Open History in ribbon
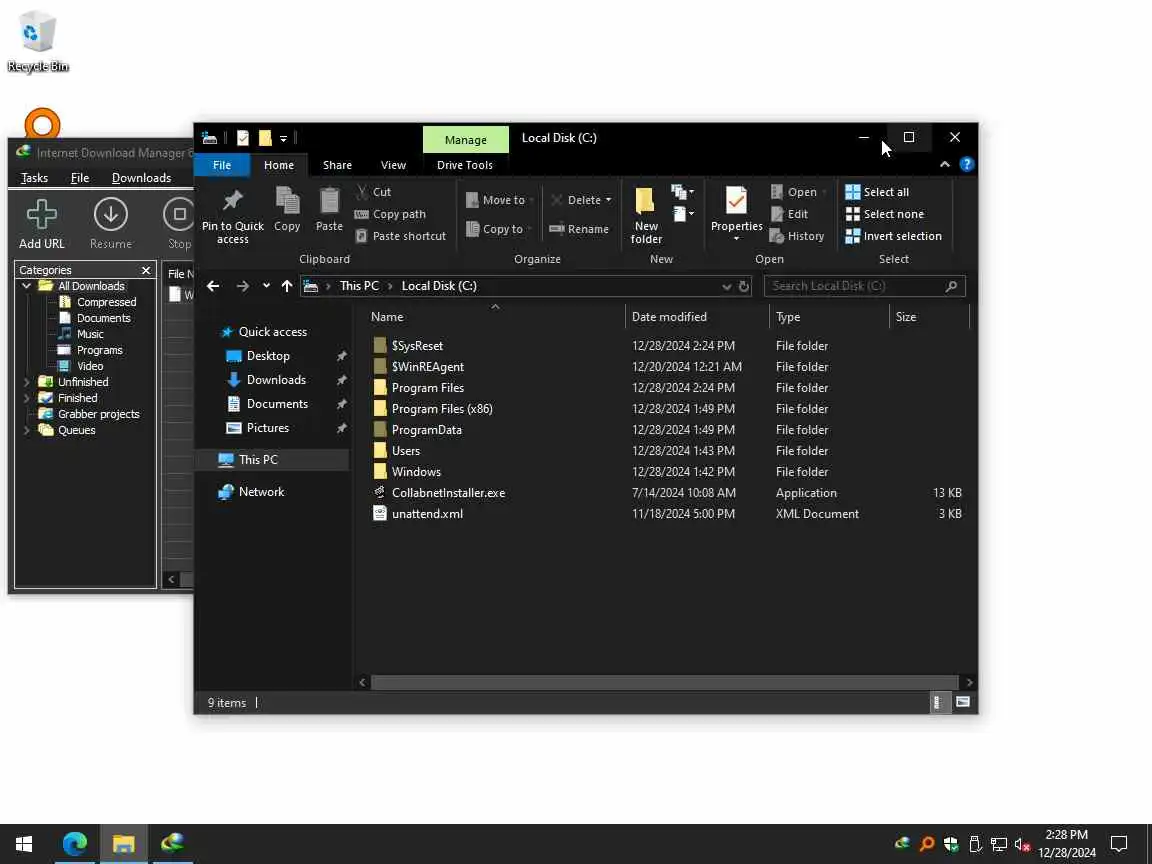This screenshot has height=864, width=1152. 796,236
